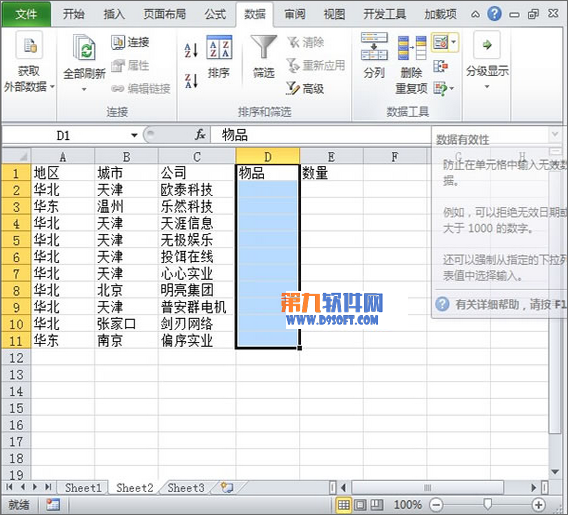Toggle the Filter funnel
568x515 pixels.
[x=264, y=57]
